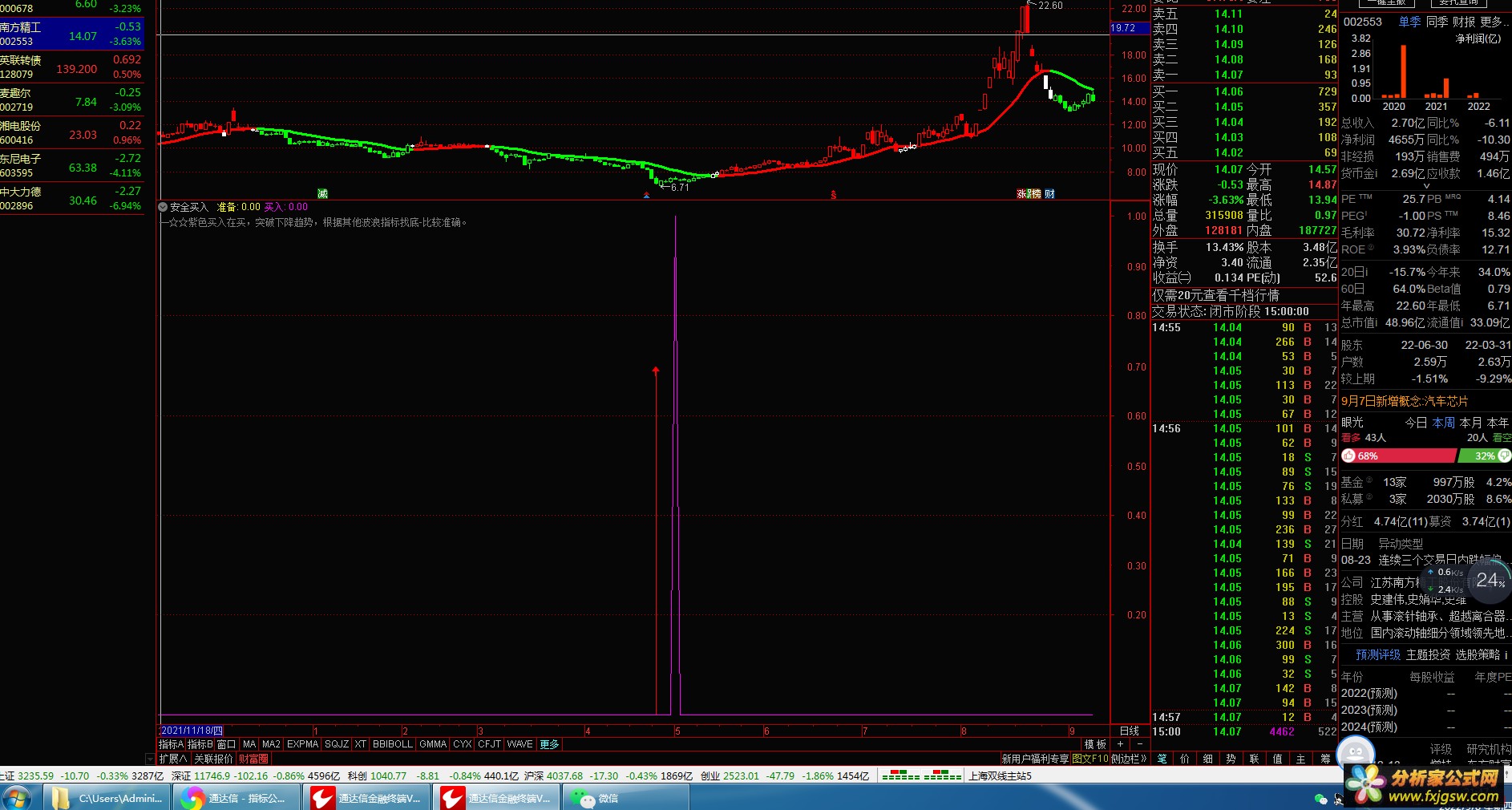Select the 主 tab in bottom strip
The image size is (1512, 810).
pyautogui.click(x=1301, y=759)
